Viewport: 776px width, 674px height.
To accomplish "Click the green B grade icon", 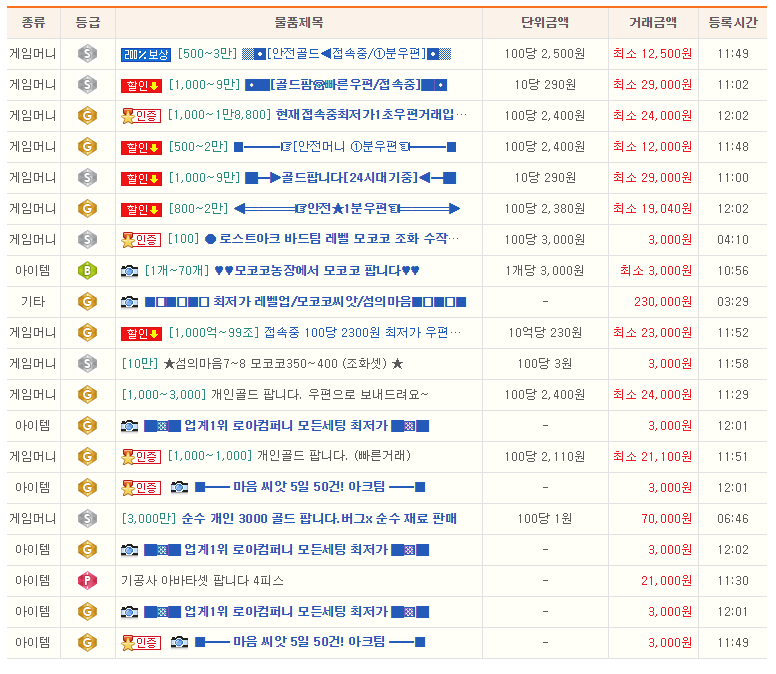I will [x=87, y=271].
